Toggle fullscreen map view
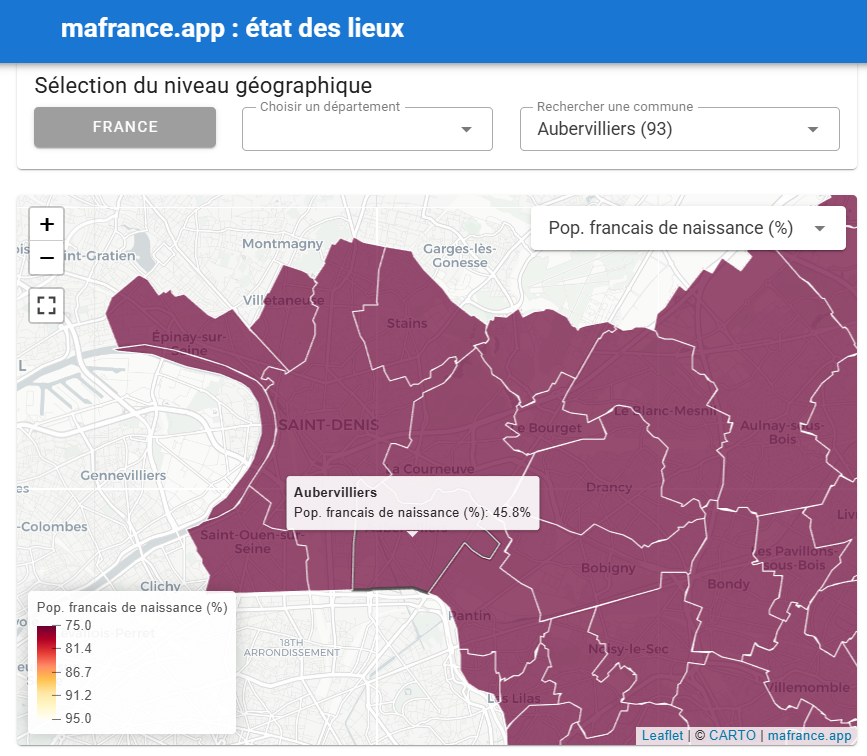Image resolution: width=867 pixels, height=756 pixels. [x=47, y=305]
